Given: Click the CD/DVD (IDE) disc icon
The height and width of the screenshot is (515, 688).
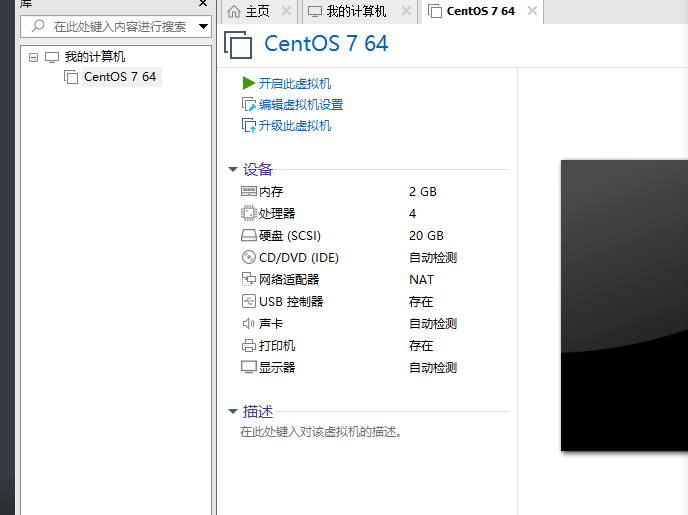Looking at the screenshot, I should click(249, 257).
